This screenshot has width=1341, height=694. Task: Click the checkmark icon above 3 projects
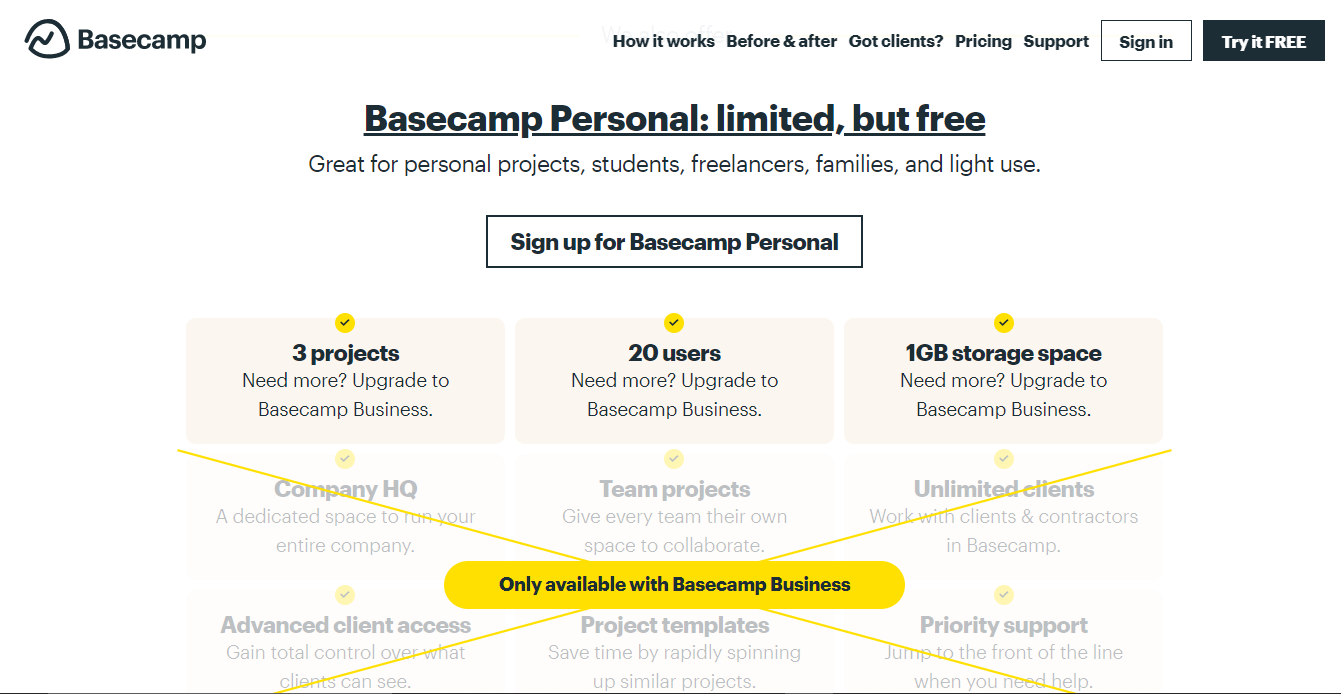point(345,323)
